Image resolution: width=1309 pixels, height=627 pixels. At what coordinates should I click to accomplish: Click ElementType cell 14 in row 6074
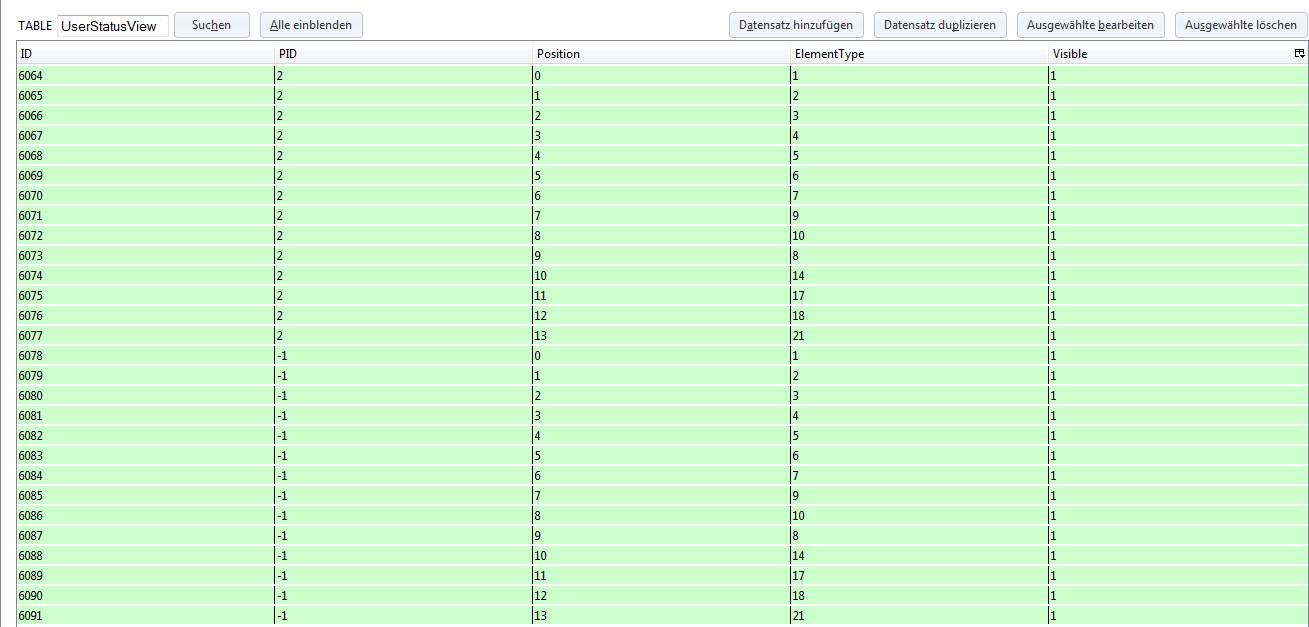point(919,276)
